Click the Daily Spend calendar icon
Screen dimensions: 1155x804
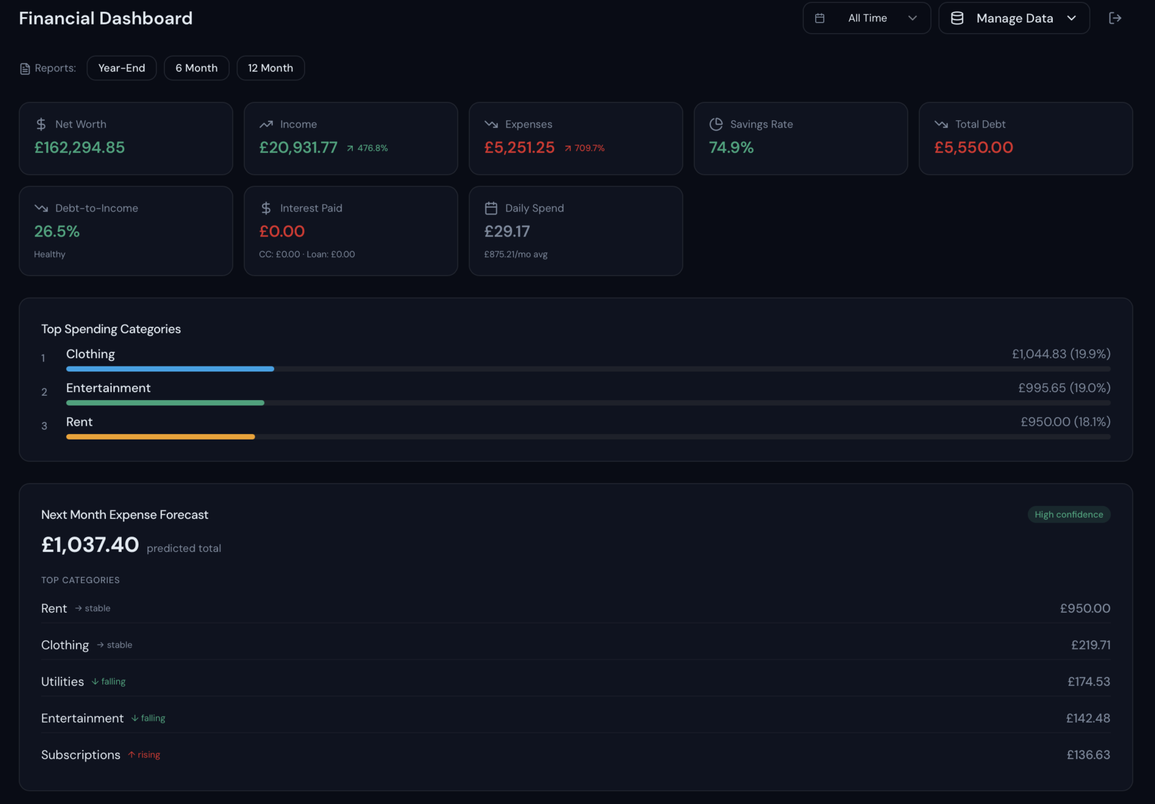[491, 209]
